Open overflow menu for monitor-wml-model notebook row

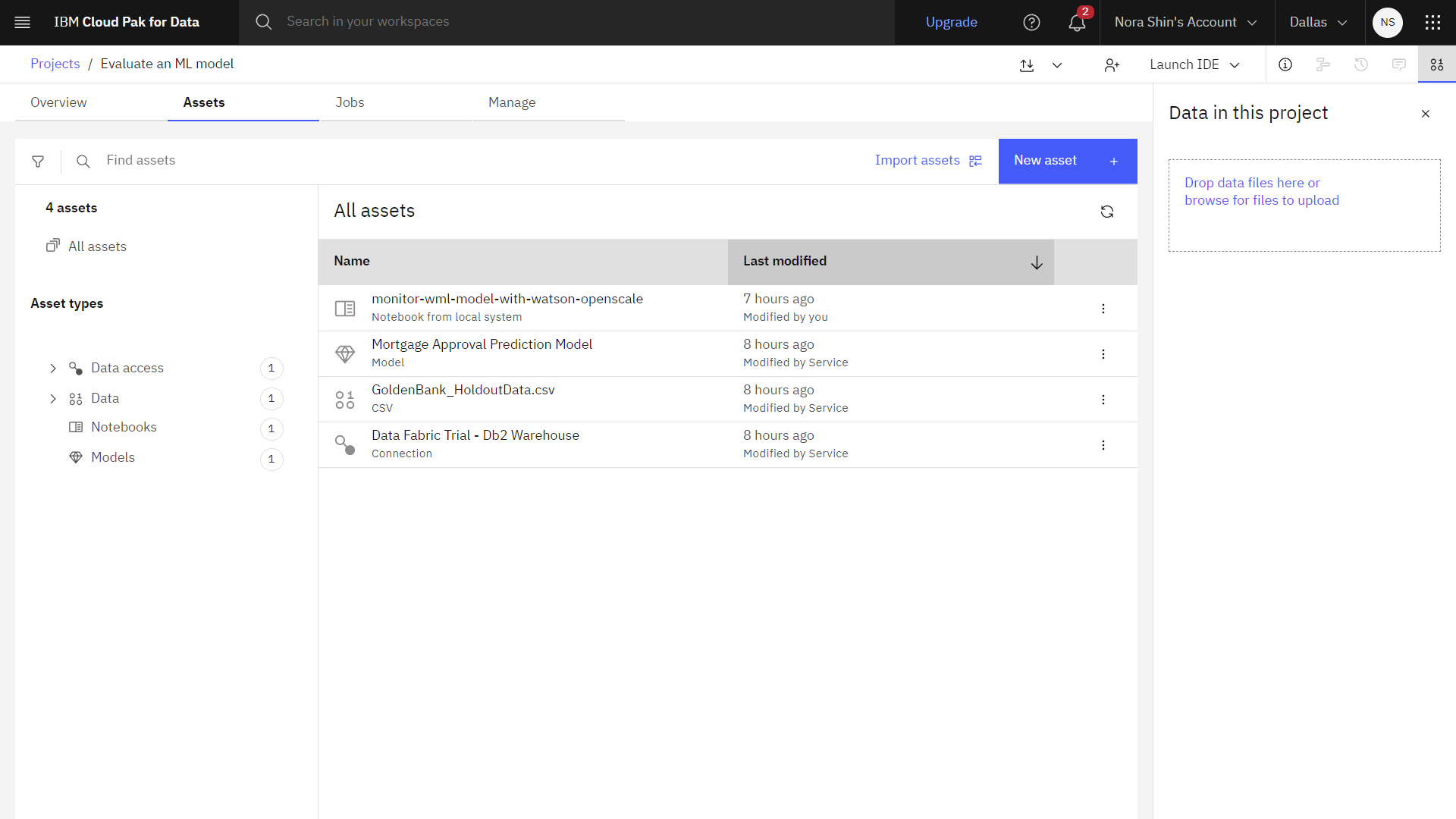point(1103,309)
